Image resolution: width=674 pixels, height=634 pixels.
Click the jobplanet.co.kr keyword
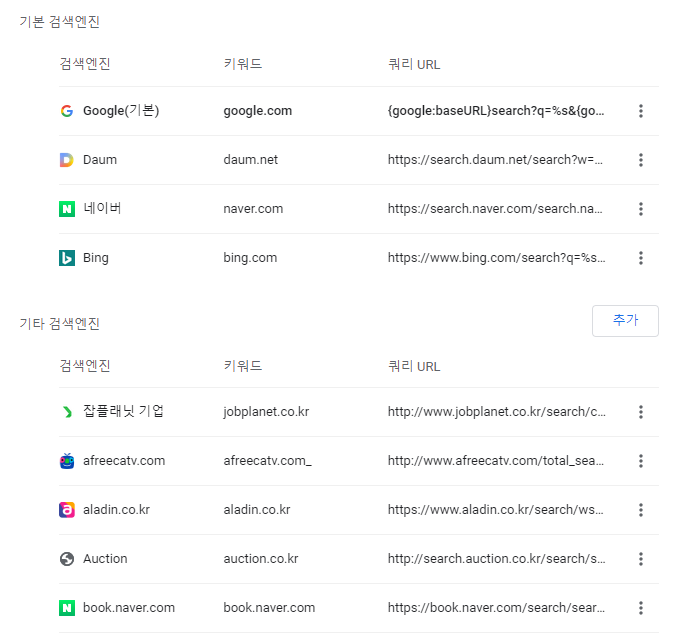(x=266, y=412)
